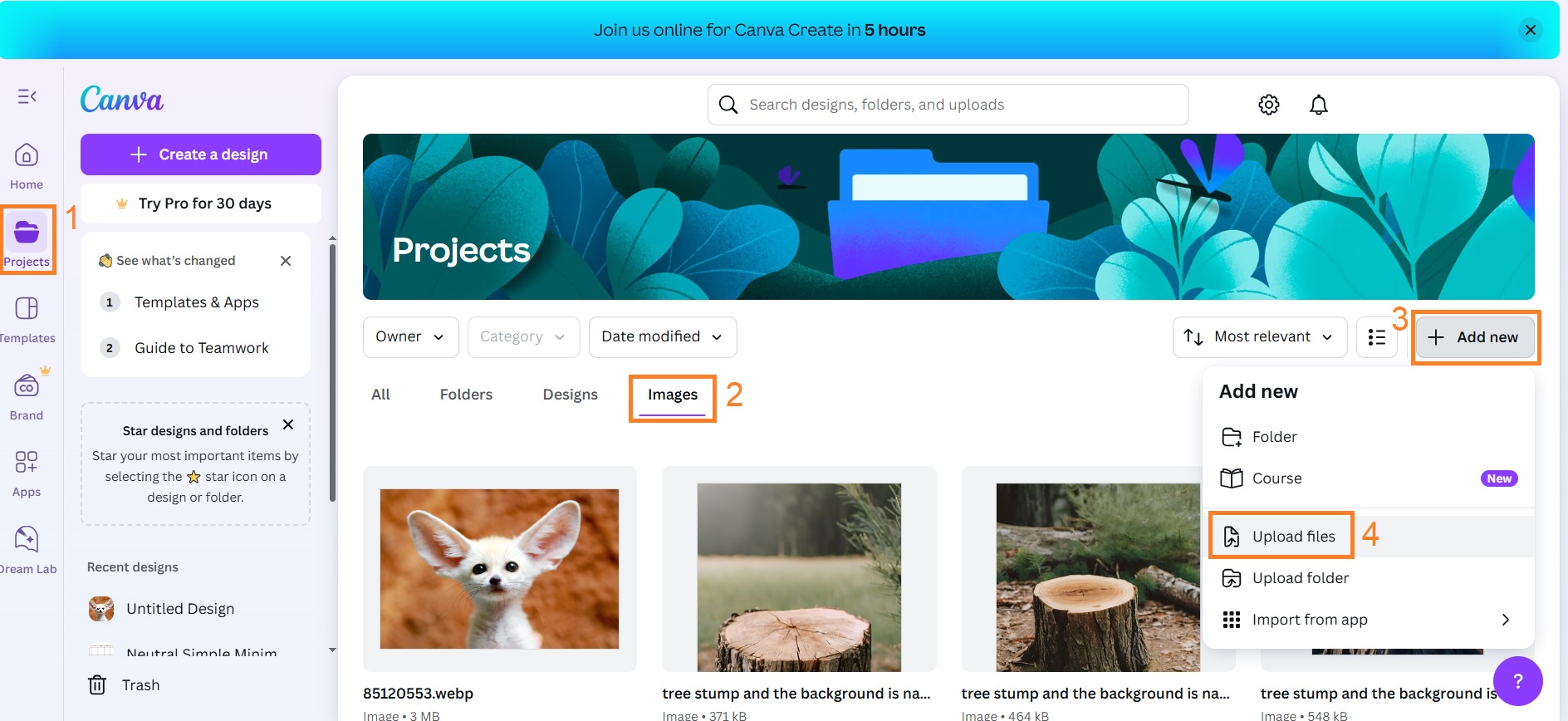Open the help question mark button
Screen dimensions: 1568x721
pos(1518,681)
